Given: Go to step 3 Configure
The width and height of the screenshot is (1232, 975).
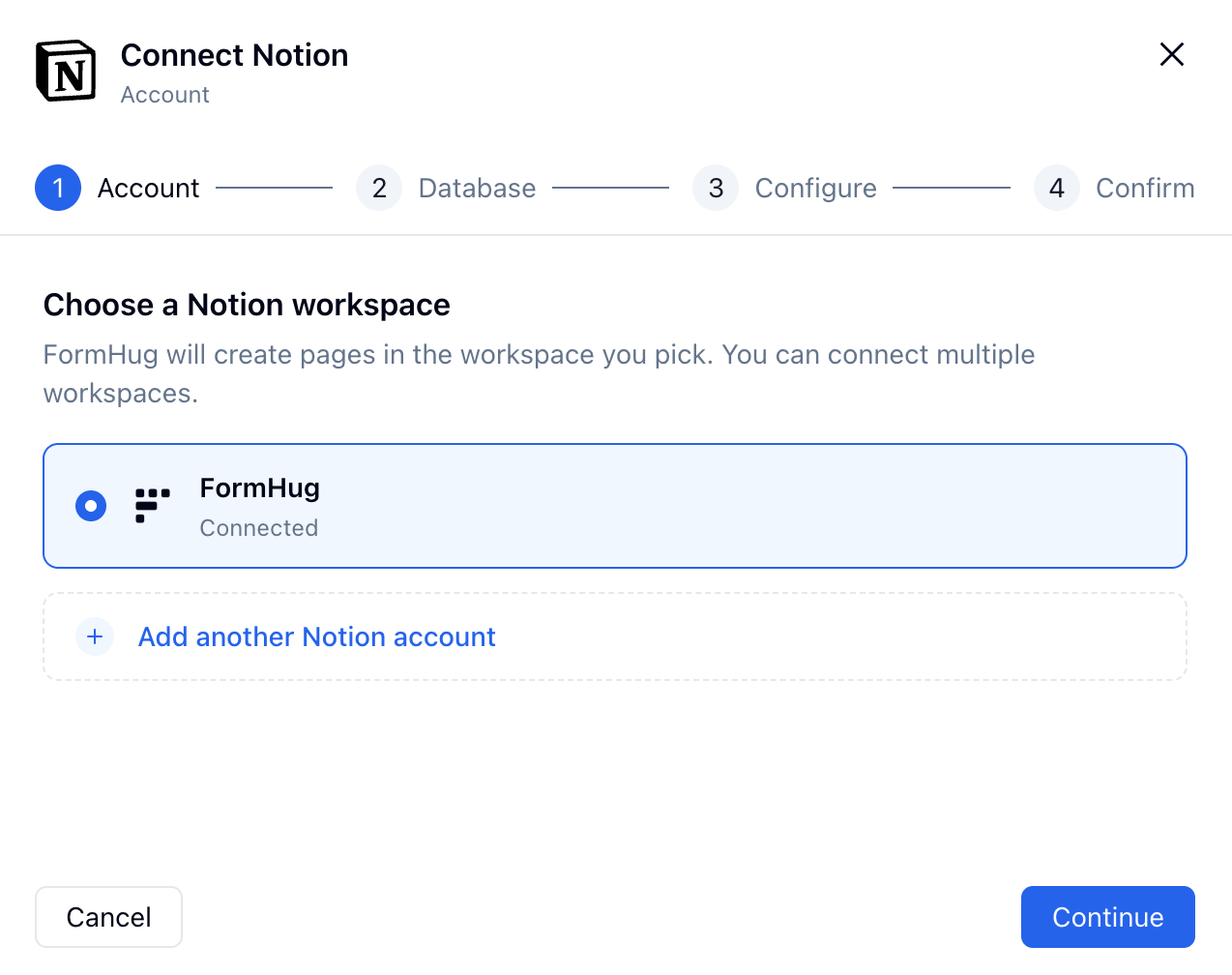Looking at the screenshot, I should pyautogui.click(x=784, y=188).
